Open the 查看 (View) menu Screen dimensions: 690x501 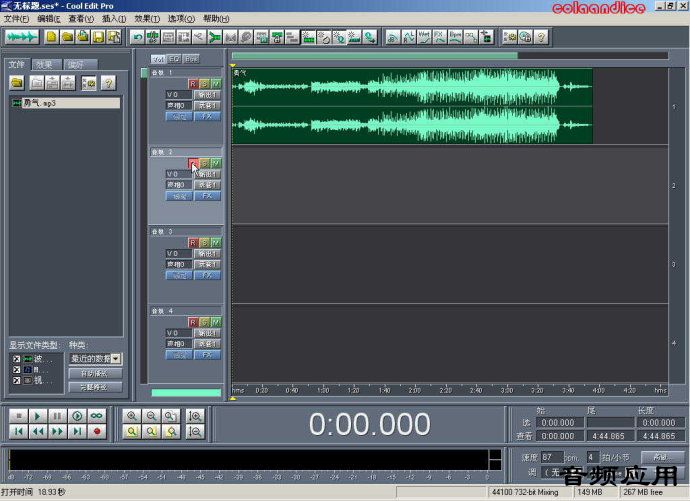pyautogui.click(x=81, y=19)
